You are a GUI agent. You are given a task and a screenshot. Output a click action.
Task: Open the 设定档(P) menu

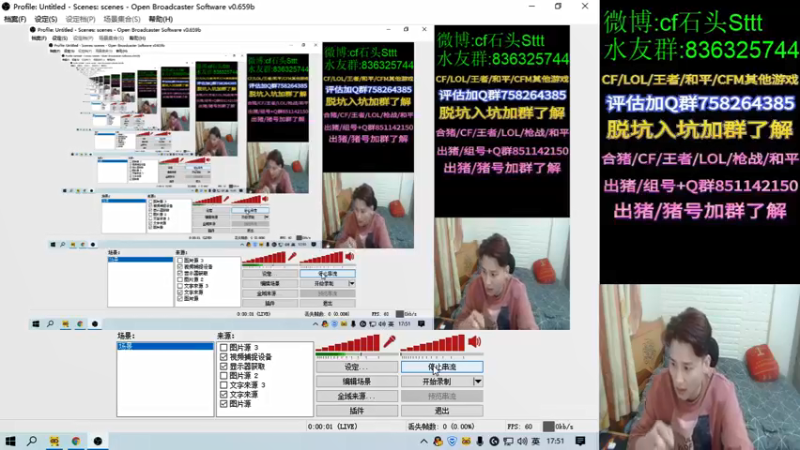80,19
